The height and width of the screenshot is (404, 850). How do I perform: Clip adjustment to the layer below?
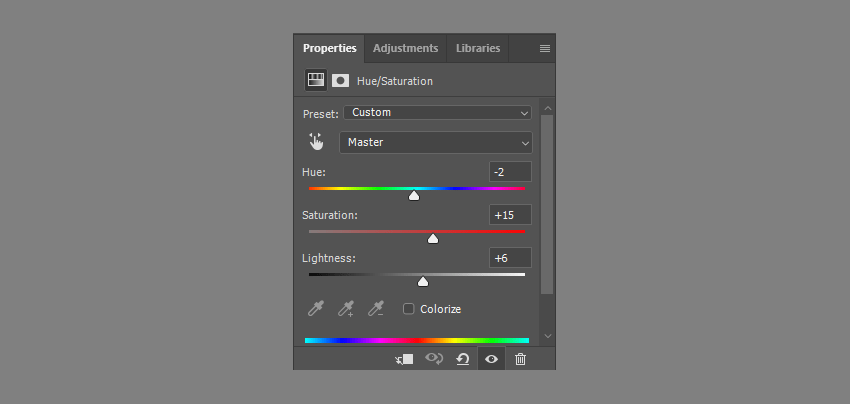[x=404, y=358]
